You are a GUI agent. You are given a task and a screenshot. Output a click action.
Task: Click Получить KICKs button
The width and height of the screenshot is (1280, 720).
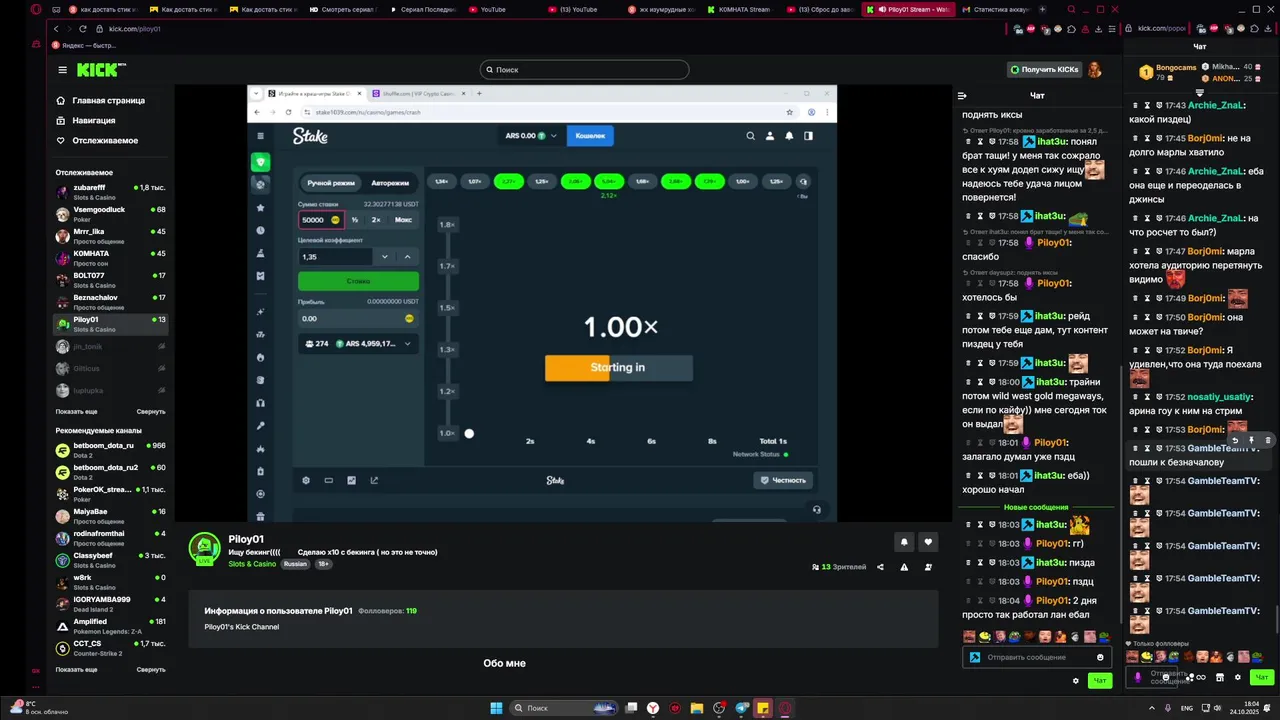[x=1044, y=70]
